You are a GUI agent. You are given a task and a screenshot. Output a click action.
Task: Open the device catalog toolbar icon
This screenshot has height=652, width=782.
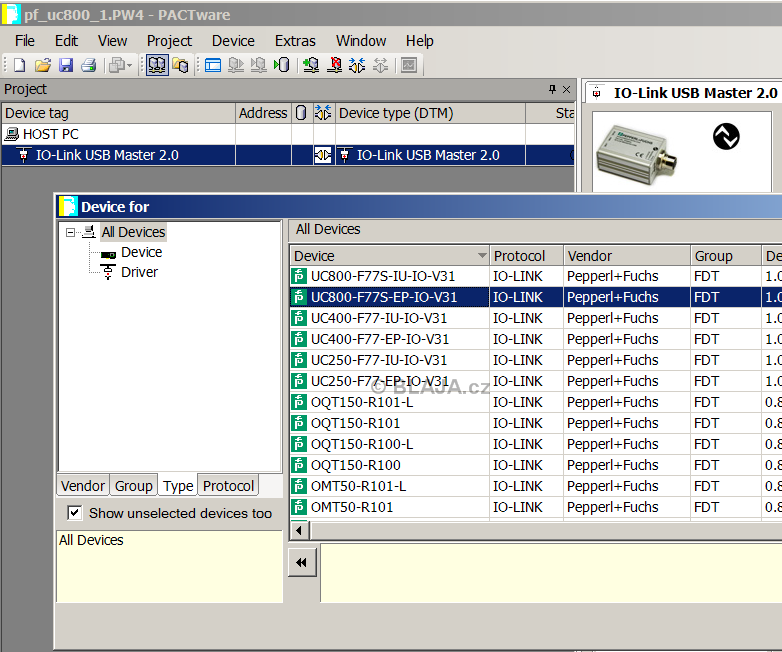tap(180, 65)
